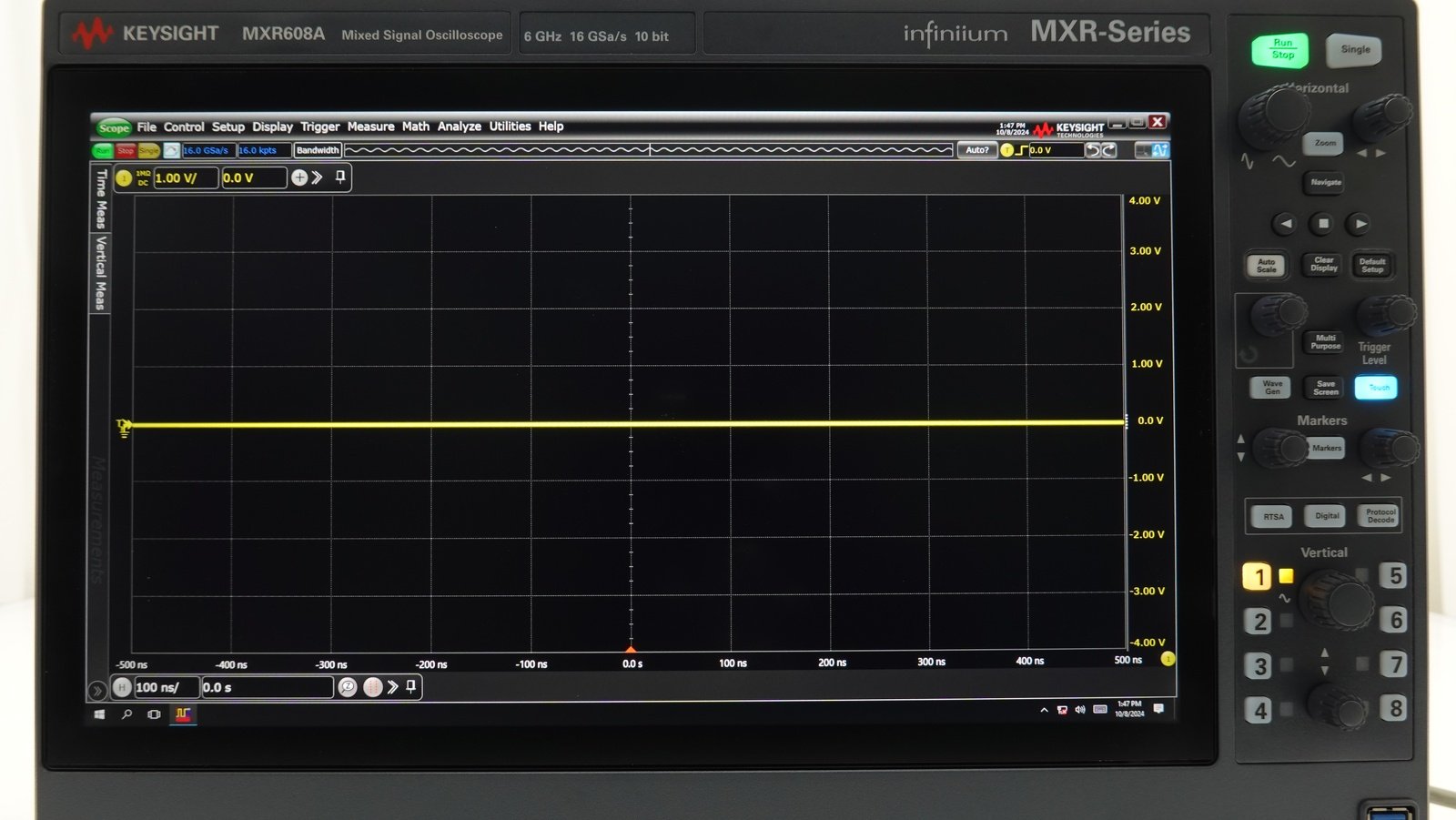This screenshot has height=820, width=1456.
Task: Open the Vertical Meas side tab
Action: 101,273
